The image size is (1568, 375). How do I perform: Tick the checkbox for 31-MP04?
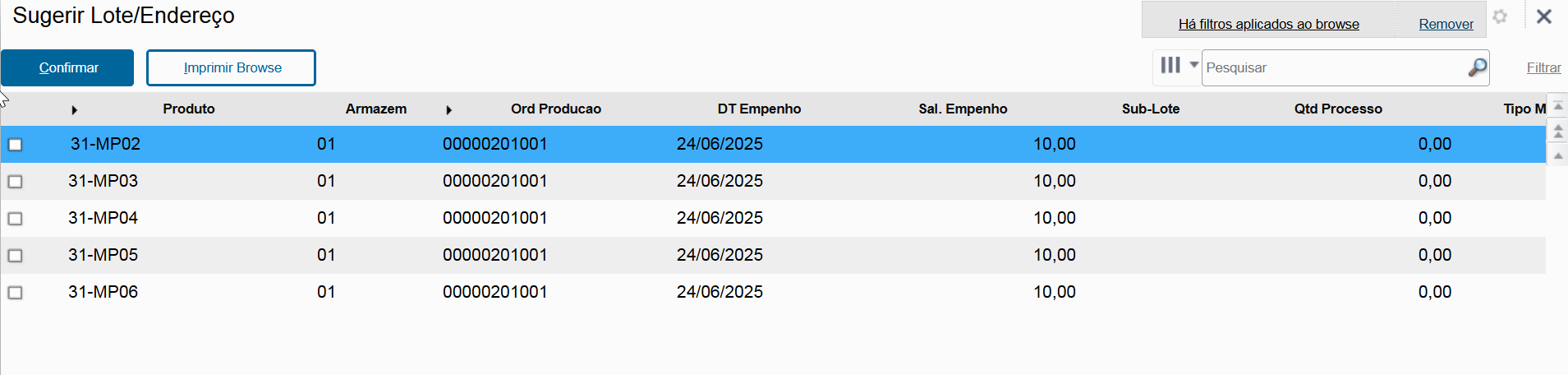click(x=15, y=219)
